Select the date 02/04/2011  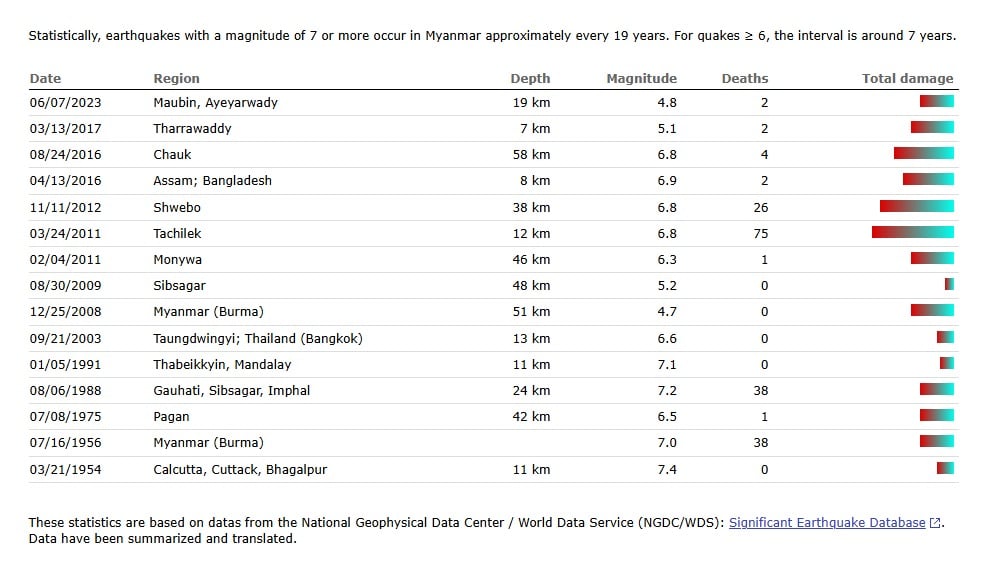[65, 260]
